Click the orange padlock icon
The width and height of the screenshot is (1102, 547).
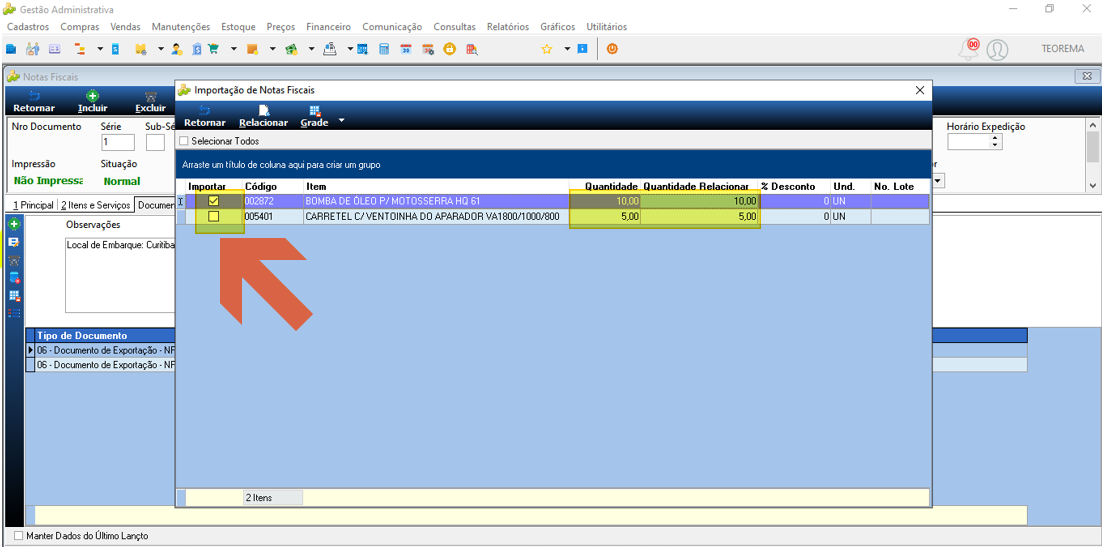450,49
